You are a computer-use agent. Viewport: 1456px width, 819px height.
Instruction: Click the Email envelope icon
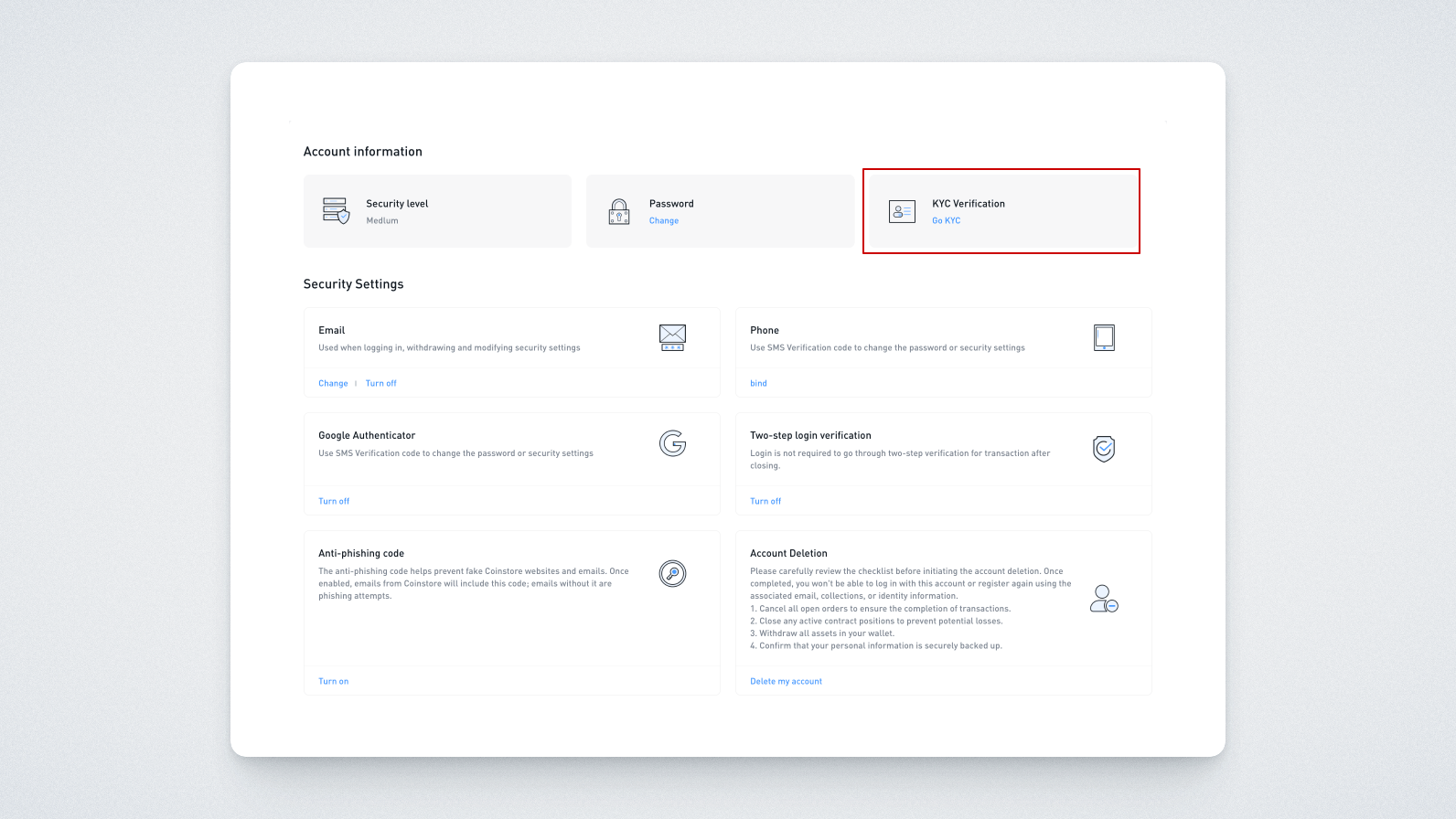(x=672, y=337)
